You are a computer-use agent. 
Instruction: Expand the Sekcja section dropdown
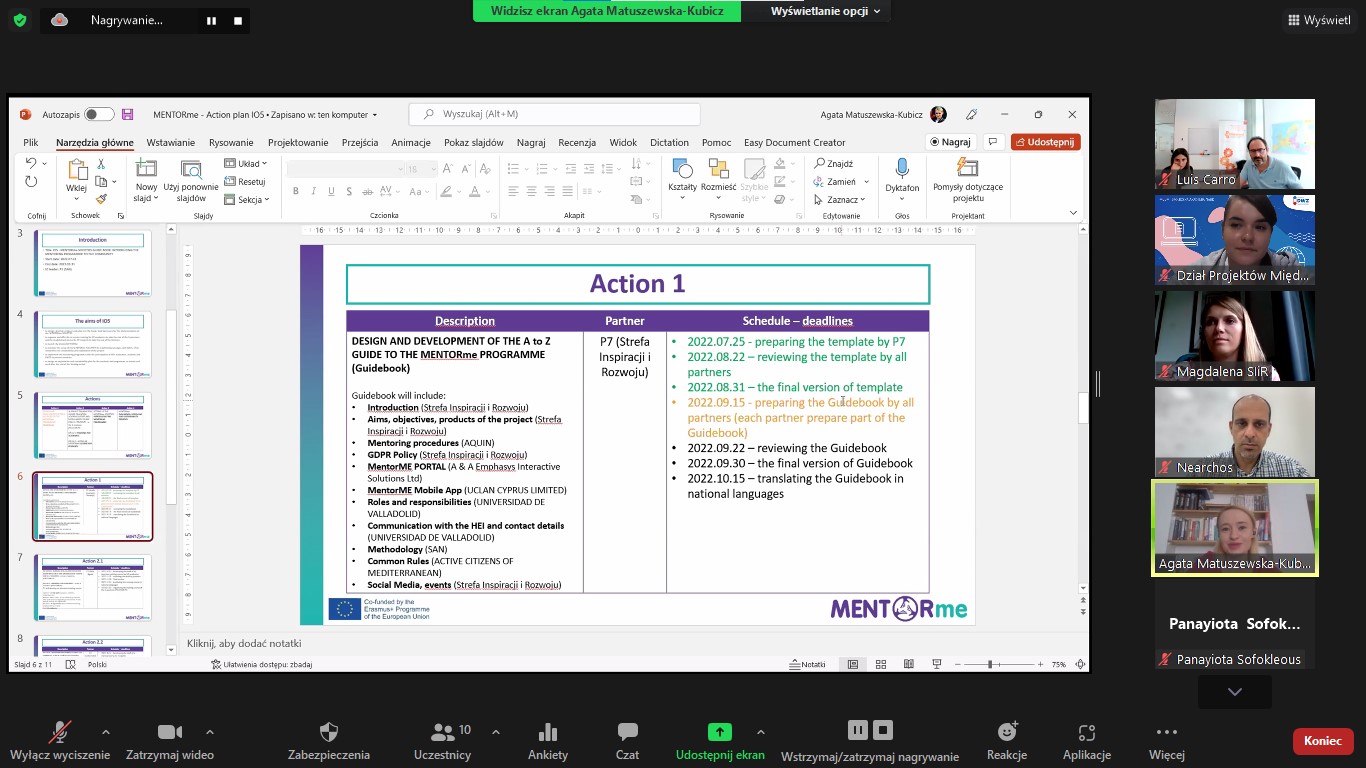click(246, 199)
